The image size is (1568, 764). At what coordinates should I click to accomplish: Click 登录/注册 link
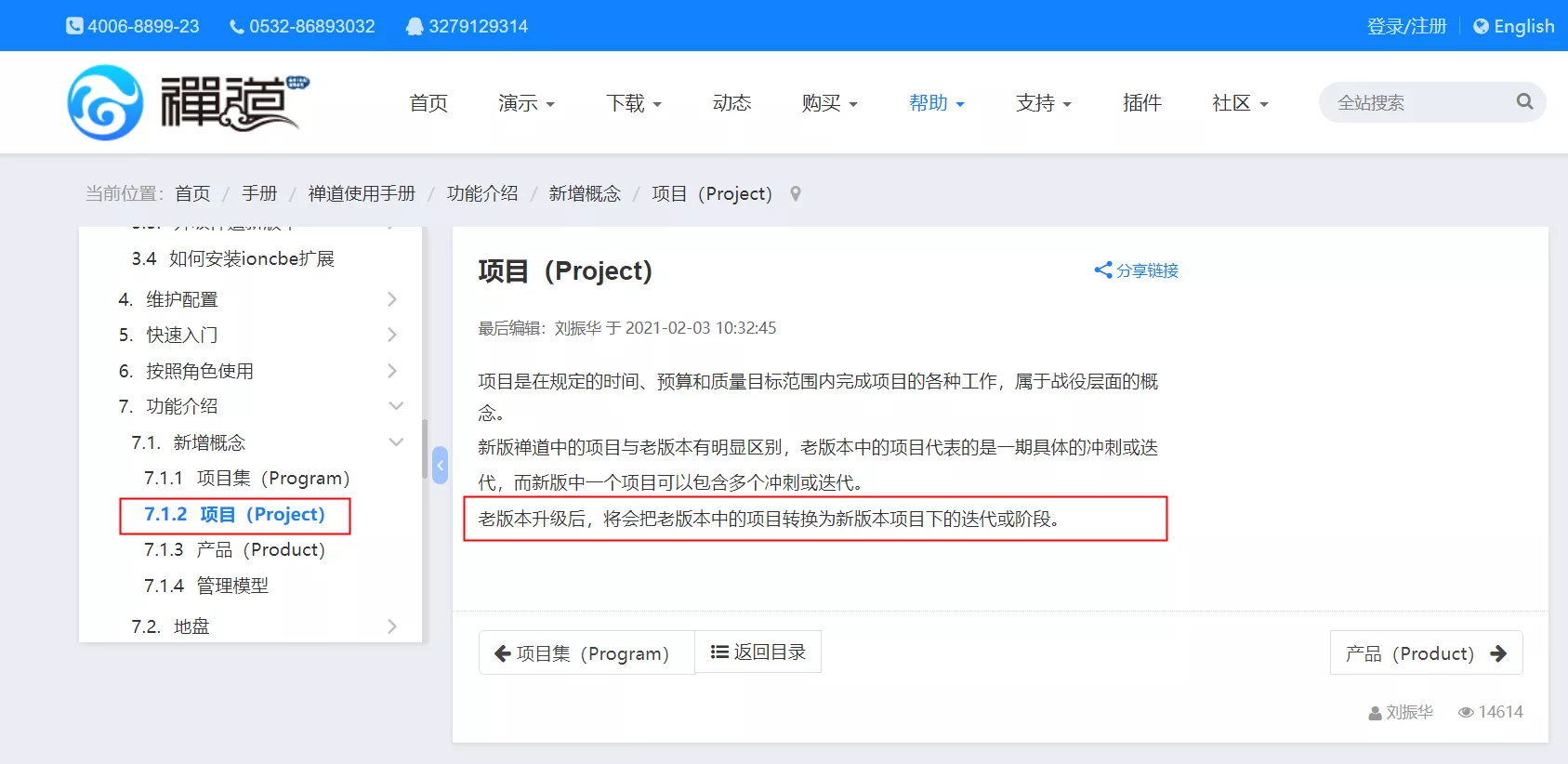pos(1406,26)
